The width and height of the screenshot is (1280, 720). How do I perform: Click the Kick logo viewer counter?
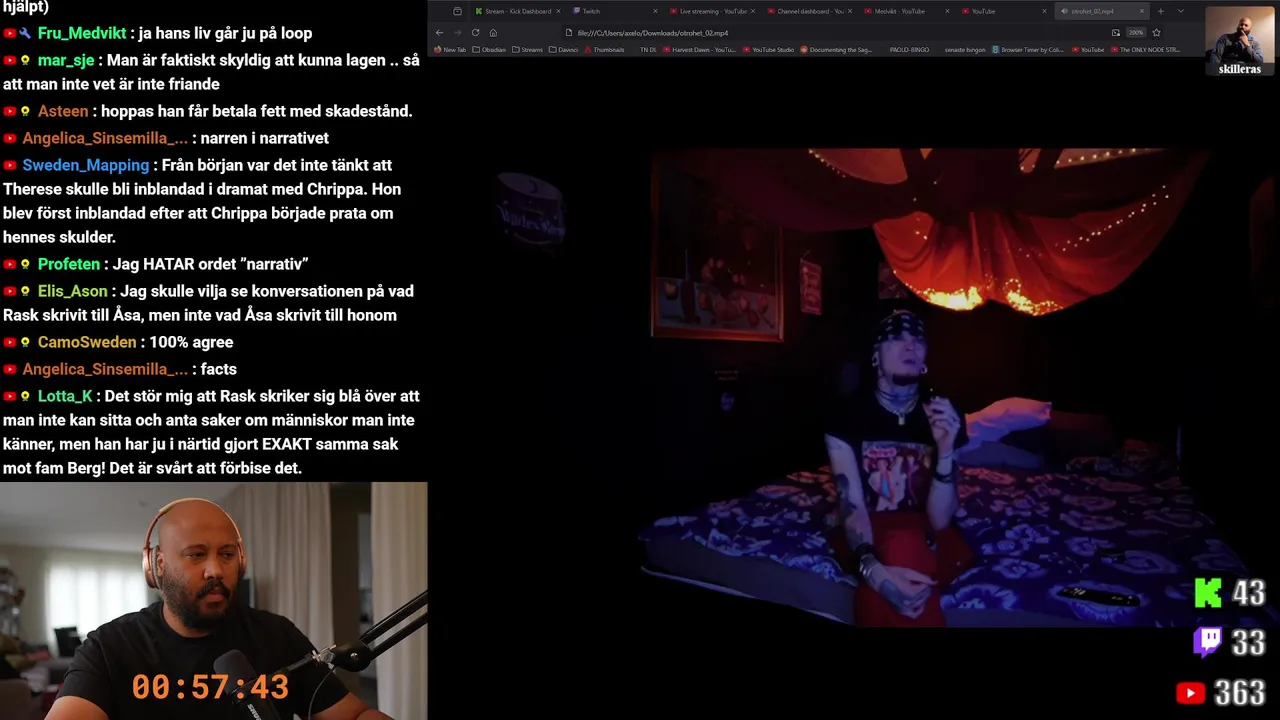(x=1230, y=593)
